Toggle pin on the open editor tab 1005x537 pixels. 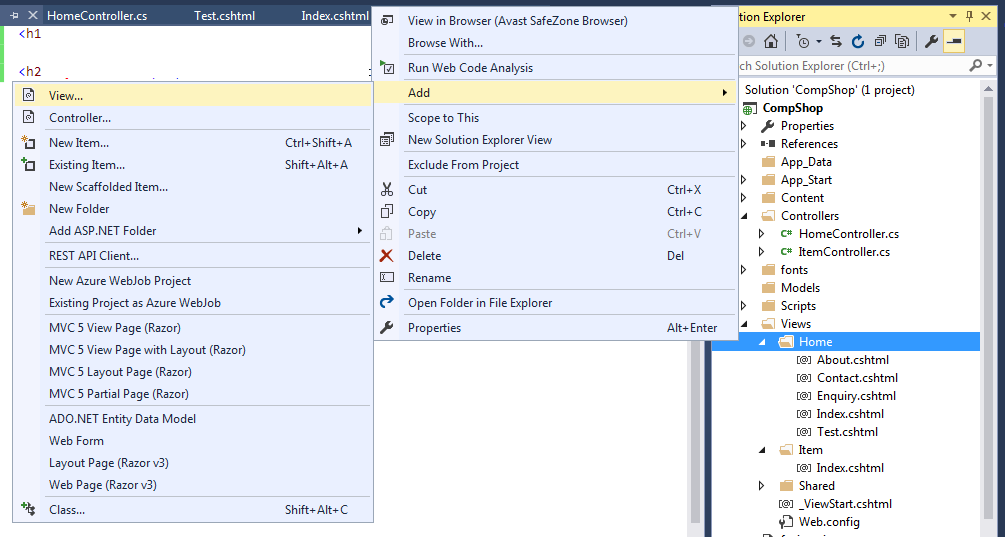(x=14, y=15)
